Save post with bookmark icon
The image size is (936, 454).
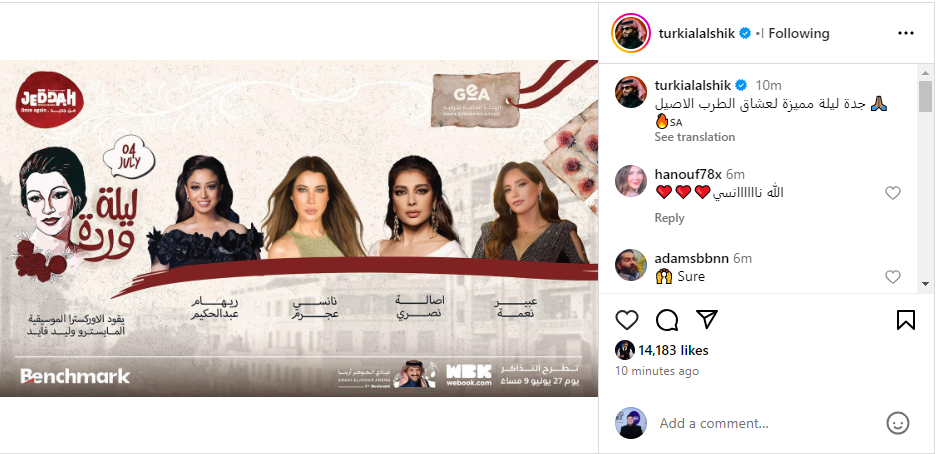(906, 320)
